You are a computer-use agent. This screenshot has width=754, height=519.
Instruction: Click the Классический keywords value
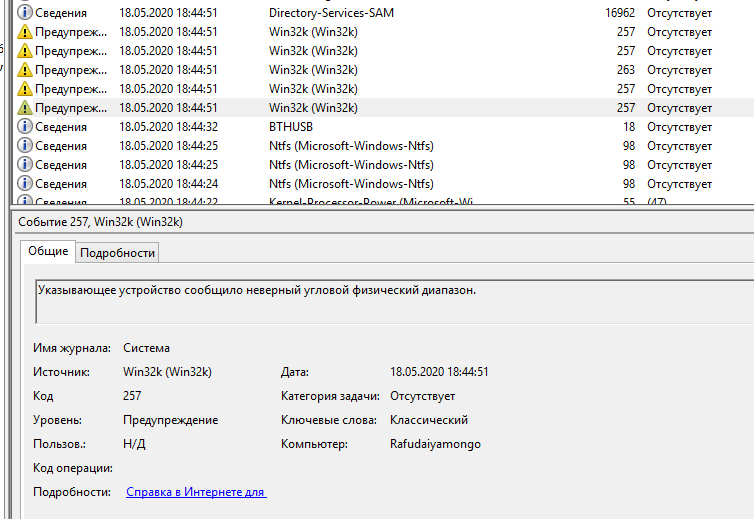(x=428, y=420)
